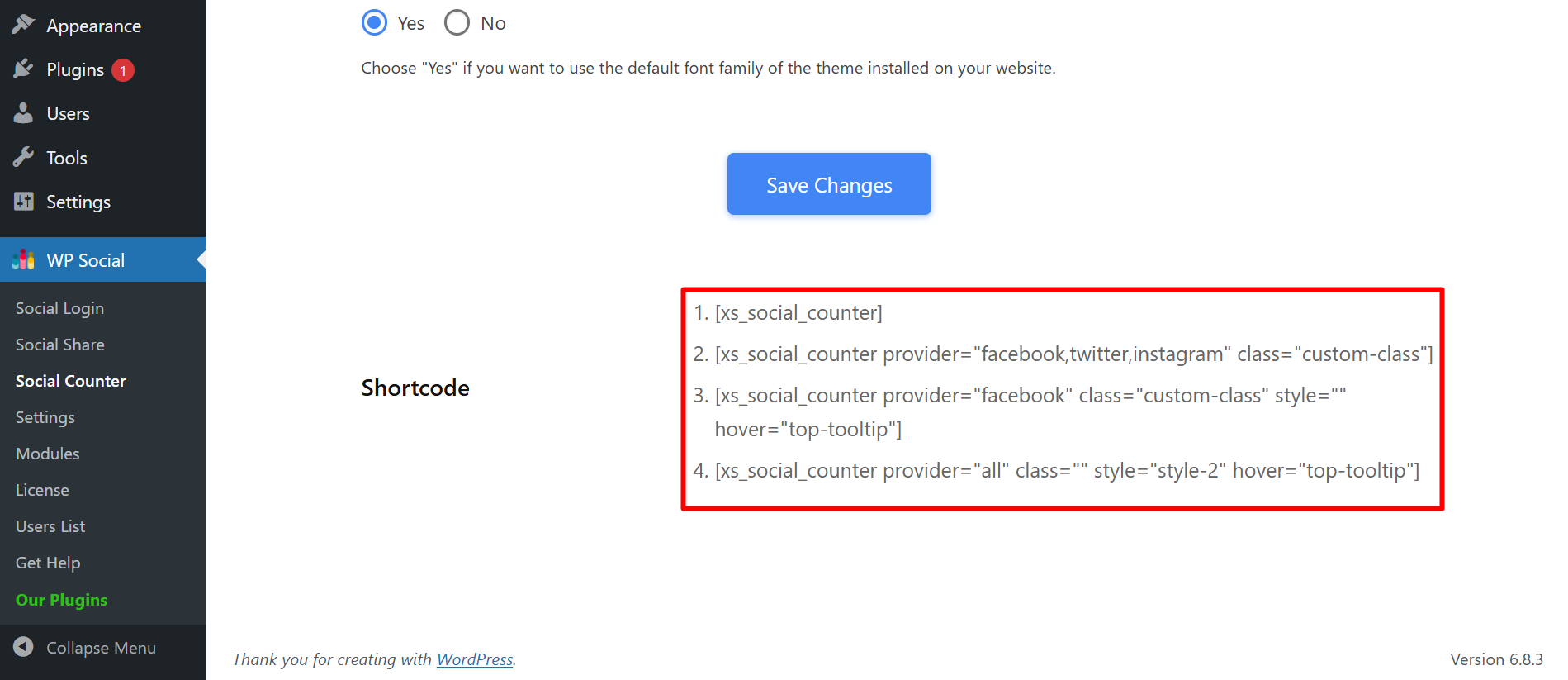Navigate to the License page

(x=42, y=490)
